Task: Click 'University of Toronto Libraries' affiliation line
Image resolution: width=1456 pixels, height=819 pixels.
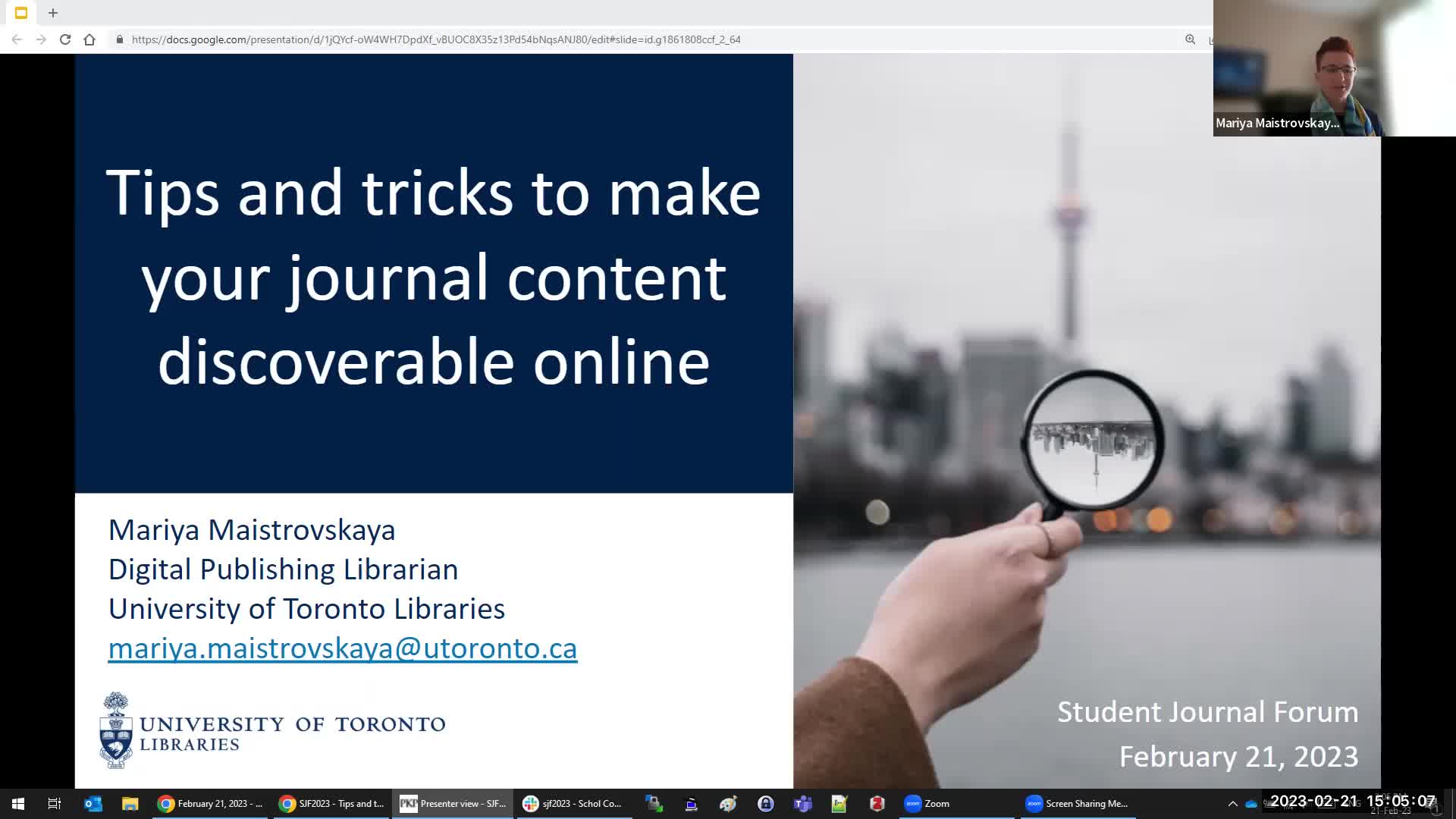Action: [306, 609]
